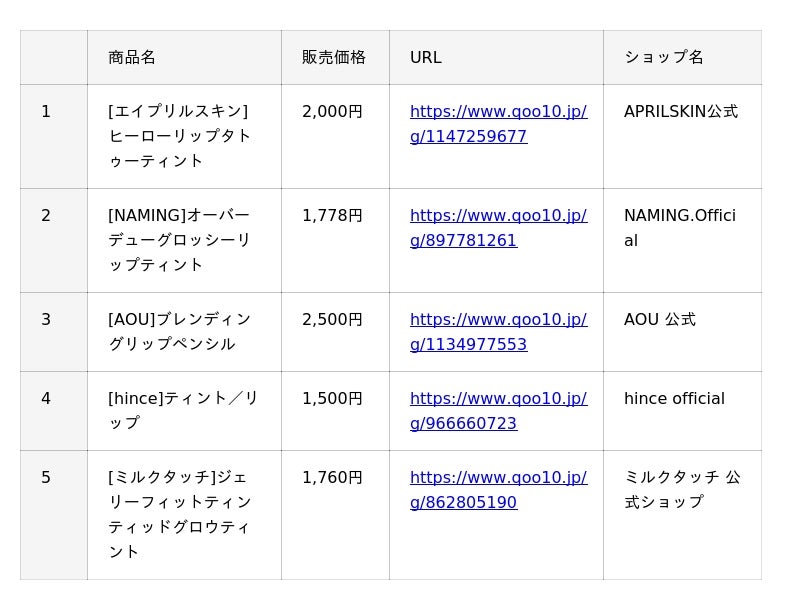Click the [AOU]ブレンディングリップペンシル product name
This screenshot has height=610, width=800.
(x=180, y=332)
